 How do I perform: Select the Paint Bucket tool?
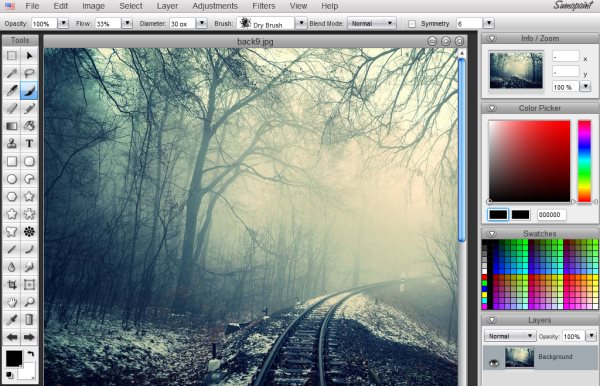click(29, 126)
